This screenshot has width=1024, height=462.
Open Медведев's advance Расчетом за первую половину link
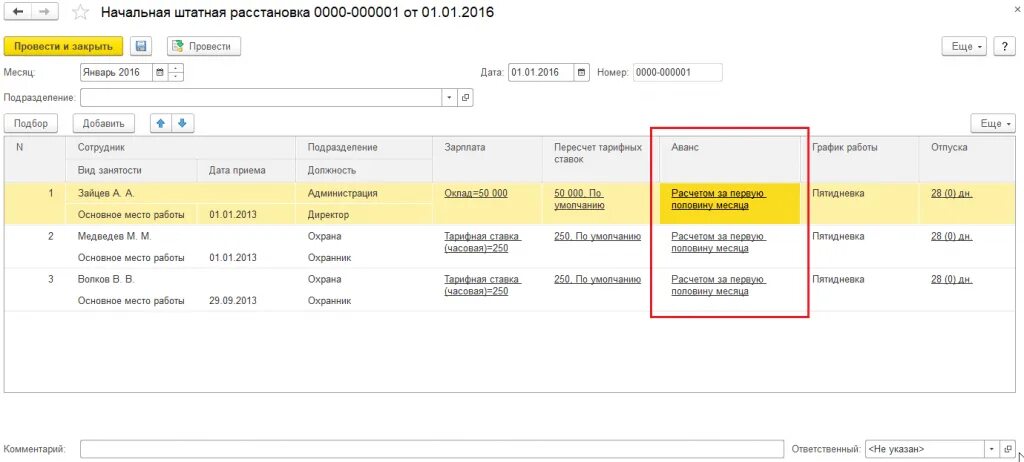[718, 242]
